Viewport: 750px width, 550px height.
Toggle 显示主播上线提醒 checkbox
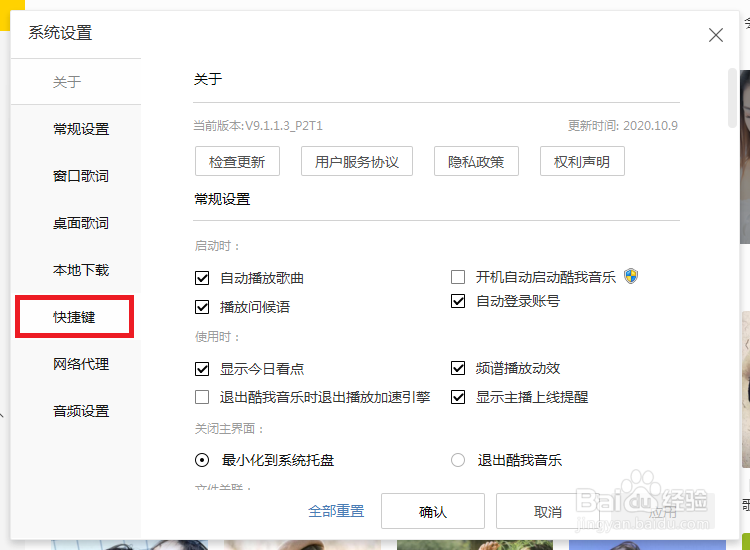[458, 397]
